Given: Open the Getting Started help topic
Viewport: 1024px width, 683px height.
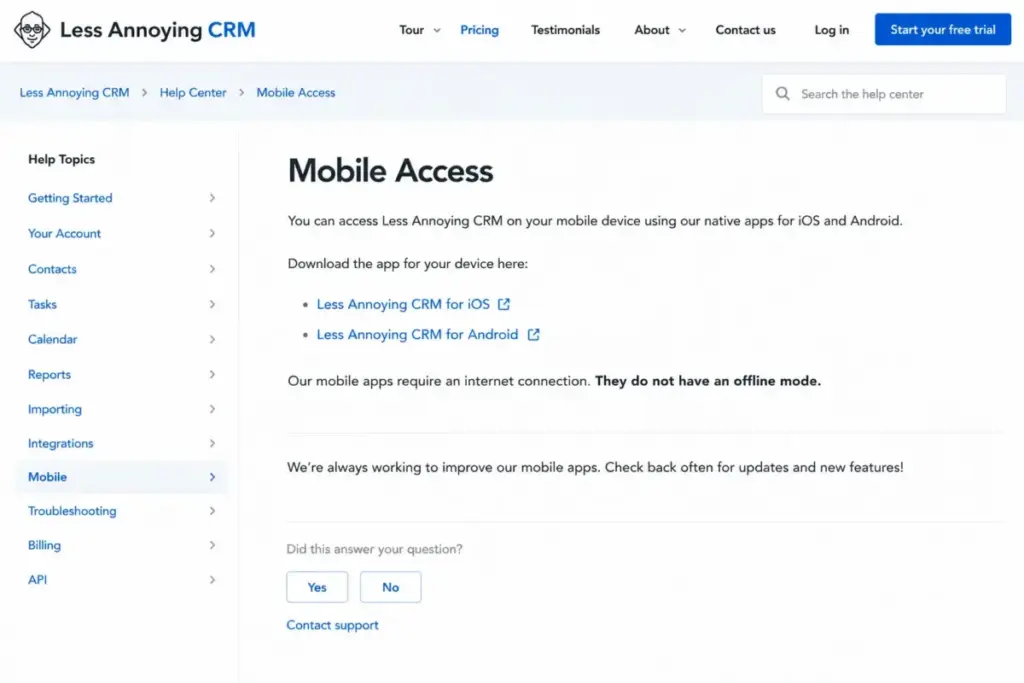Looking at the screenshot, I should point(70,198).
